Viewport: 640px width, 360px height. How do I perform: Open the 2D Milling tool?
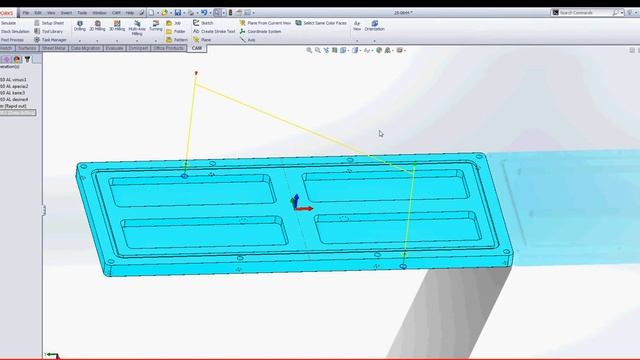(97, 26)
